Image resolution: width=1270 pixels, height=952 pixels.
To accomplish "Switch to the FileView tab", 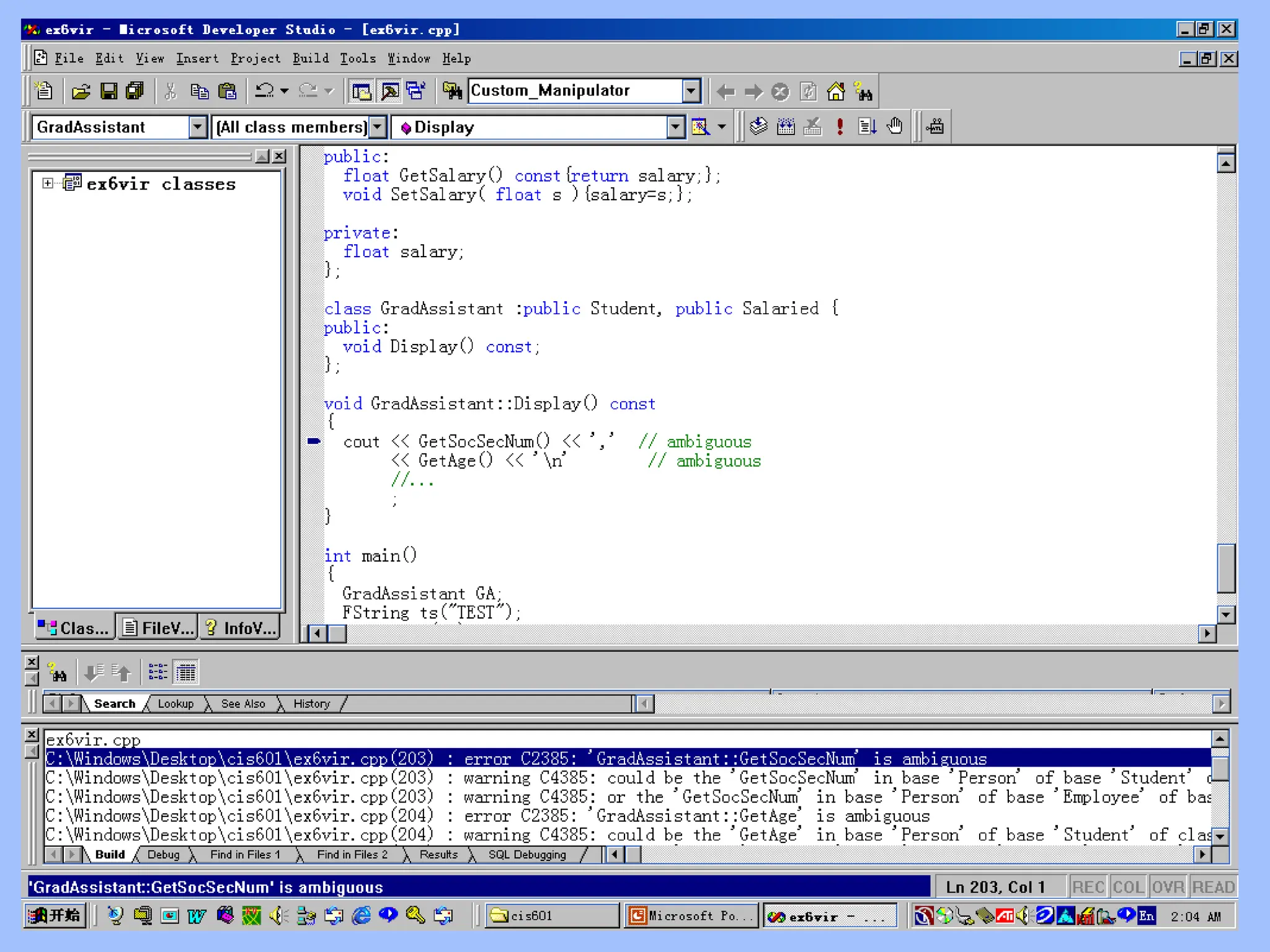I will tap(157, 628).
